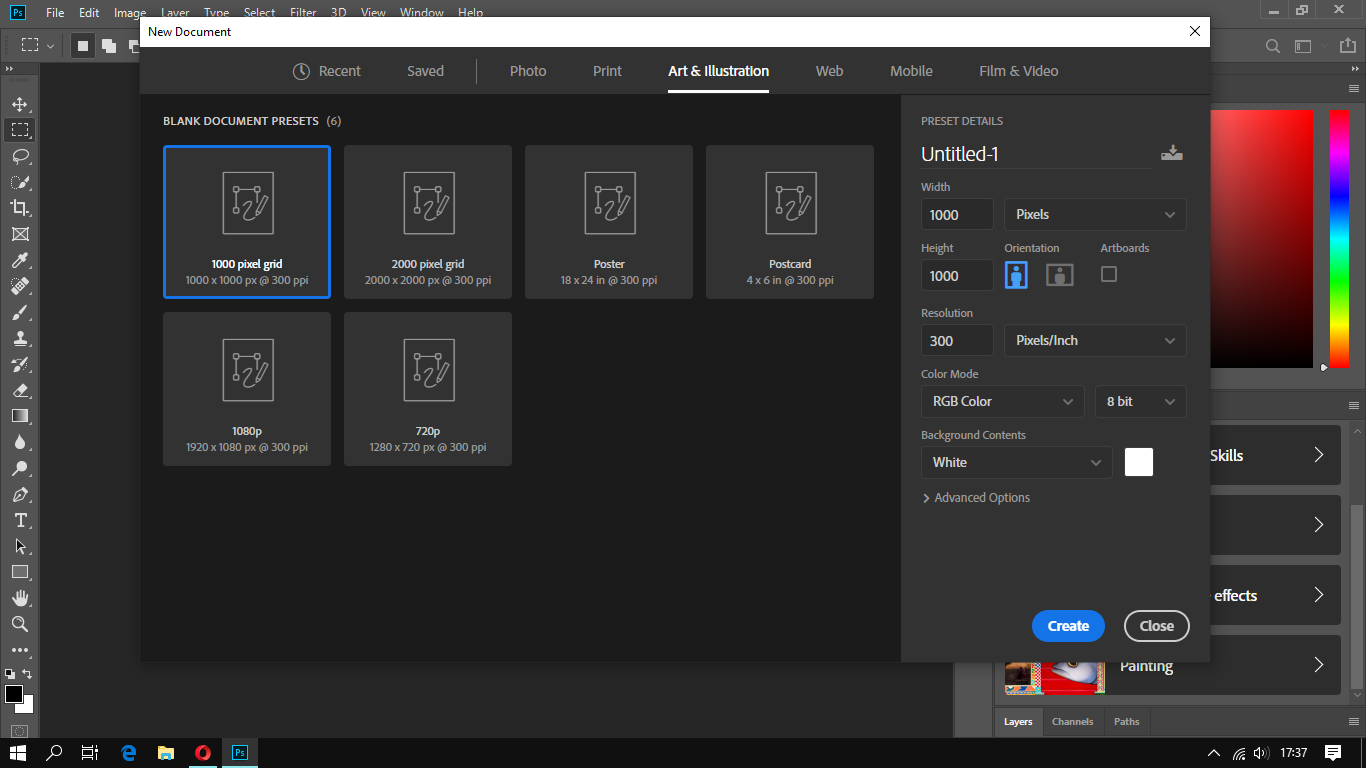Switch to the Film & Video tab
Screen dimensions: 1366x768
click(1018, 71)
